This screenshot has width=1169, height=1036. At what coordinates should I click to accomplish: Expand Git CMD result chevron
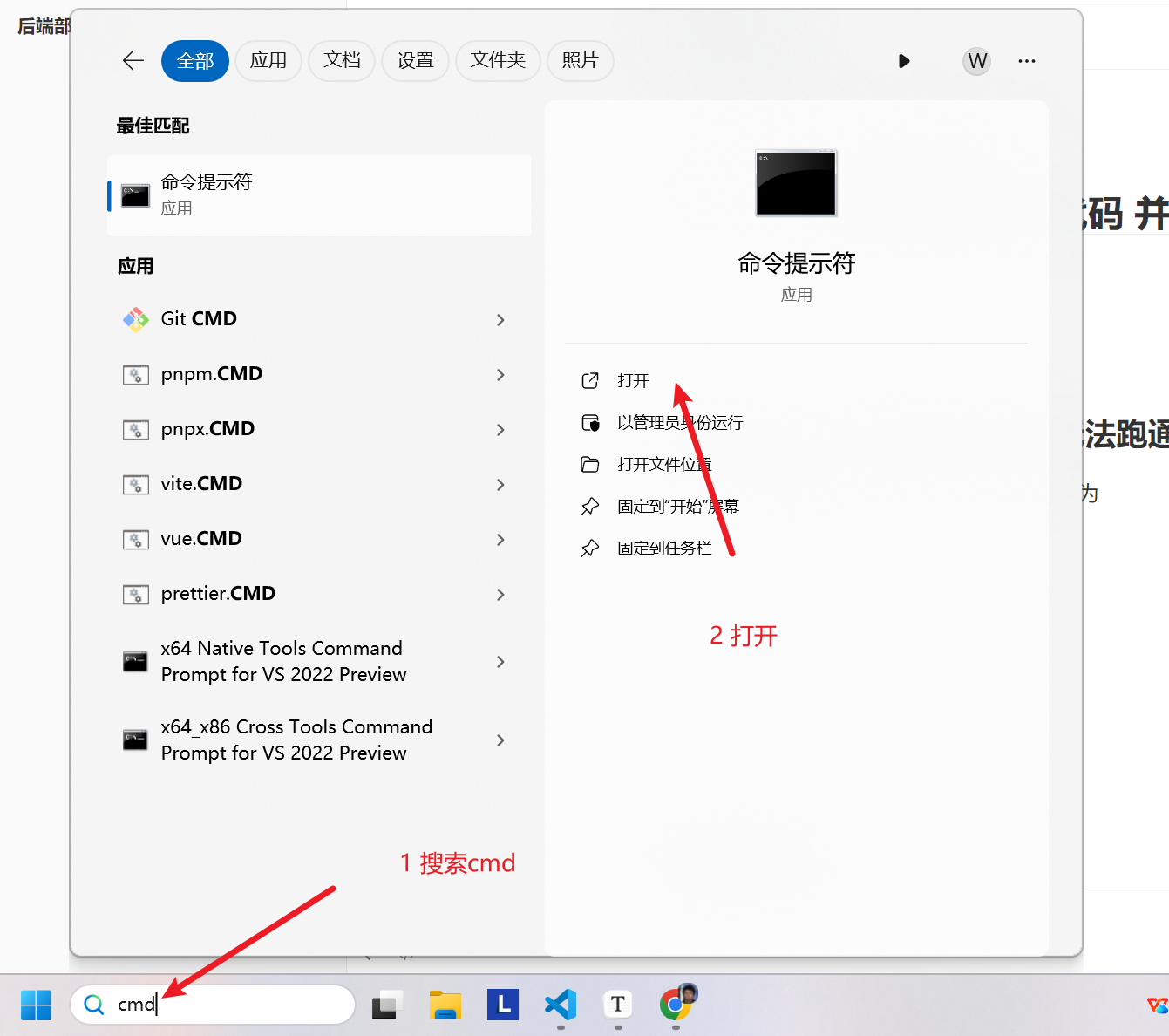tap(500, 320)
